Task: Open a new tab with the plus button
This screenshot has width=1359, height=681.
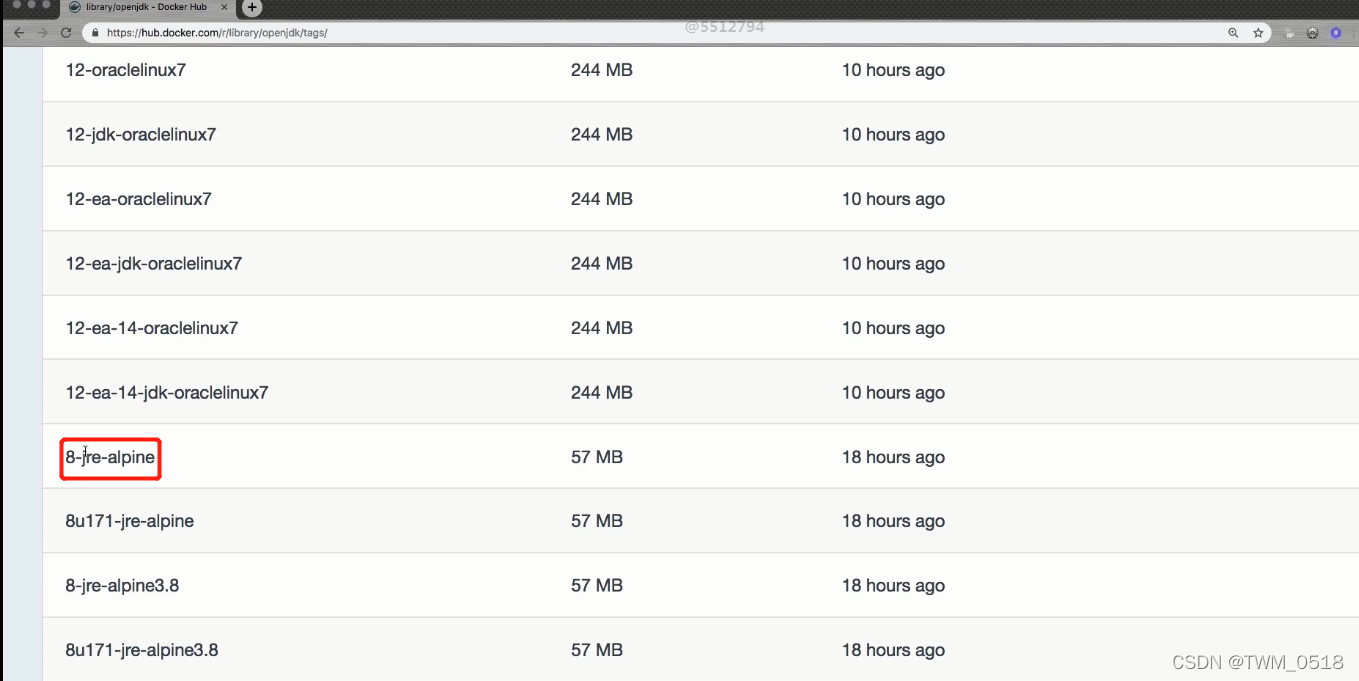Action: [x=252, y=8]
